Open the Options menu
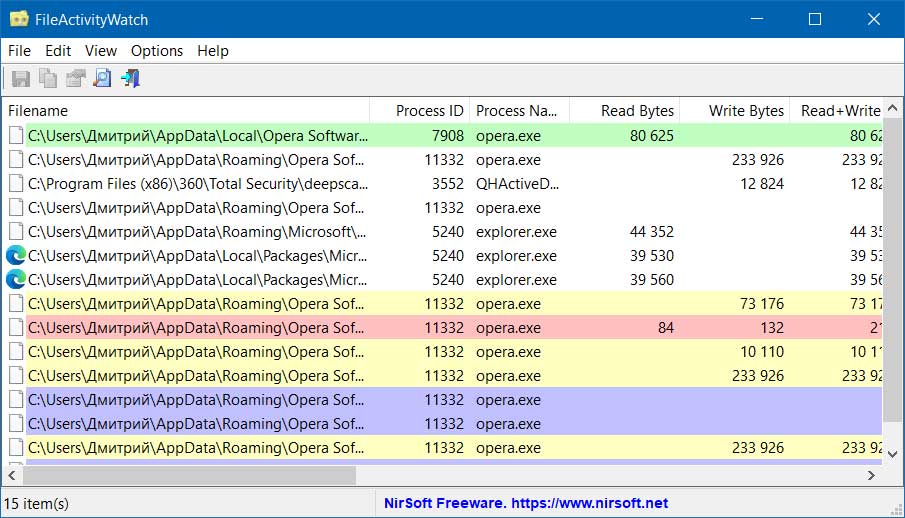The height and width of the screenshot is (518, 905). pos(156,51)
